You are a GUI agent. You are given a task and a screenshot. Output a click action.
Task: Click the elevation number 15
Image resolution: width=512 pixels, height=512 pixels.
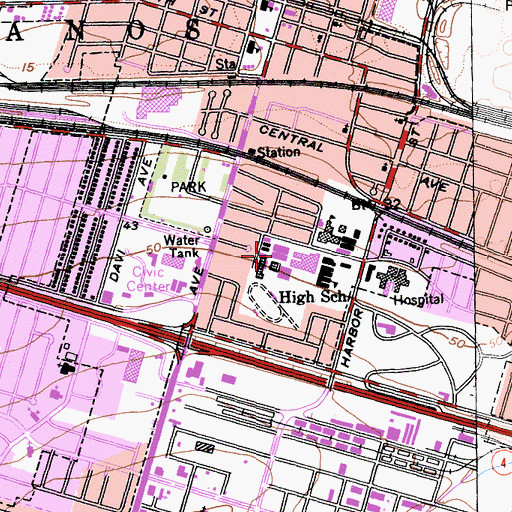28,68
